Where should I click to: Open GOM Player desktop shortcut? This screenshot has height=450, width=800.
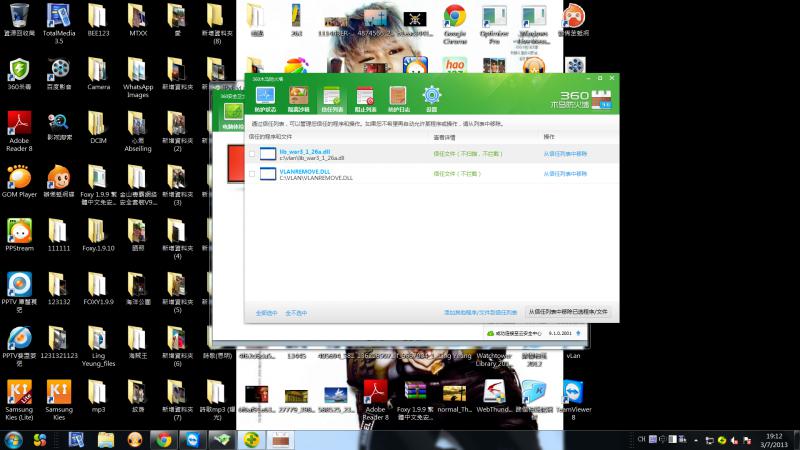coord(19,180)
